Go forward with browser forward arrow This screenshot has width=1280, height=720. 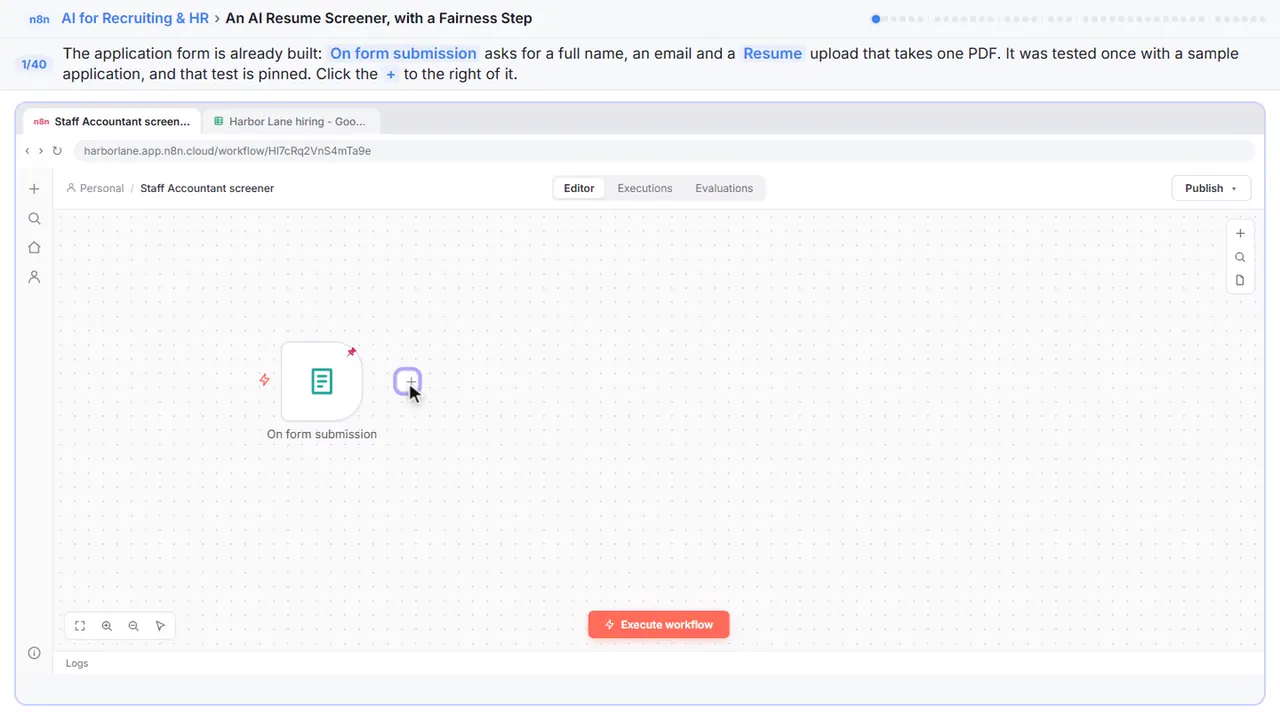[x=40, y=151]
